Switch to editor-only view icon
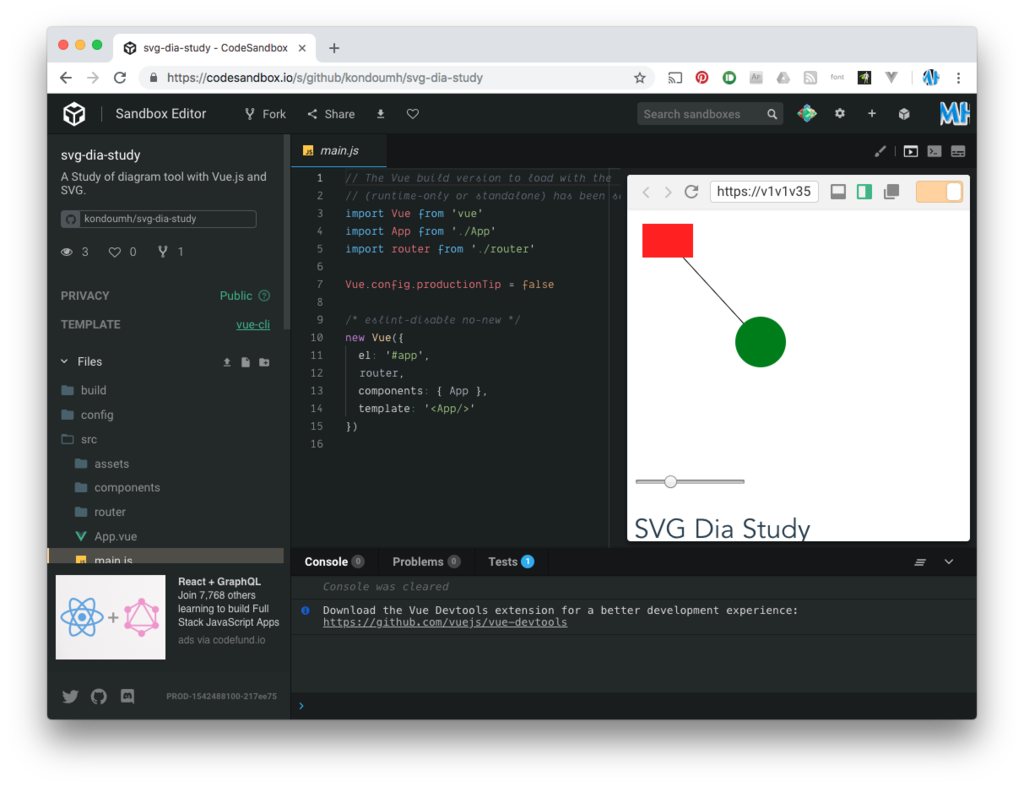The image size is (1024, 787). (x=935, y=151)
